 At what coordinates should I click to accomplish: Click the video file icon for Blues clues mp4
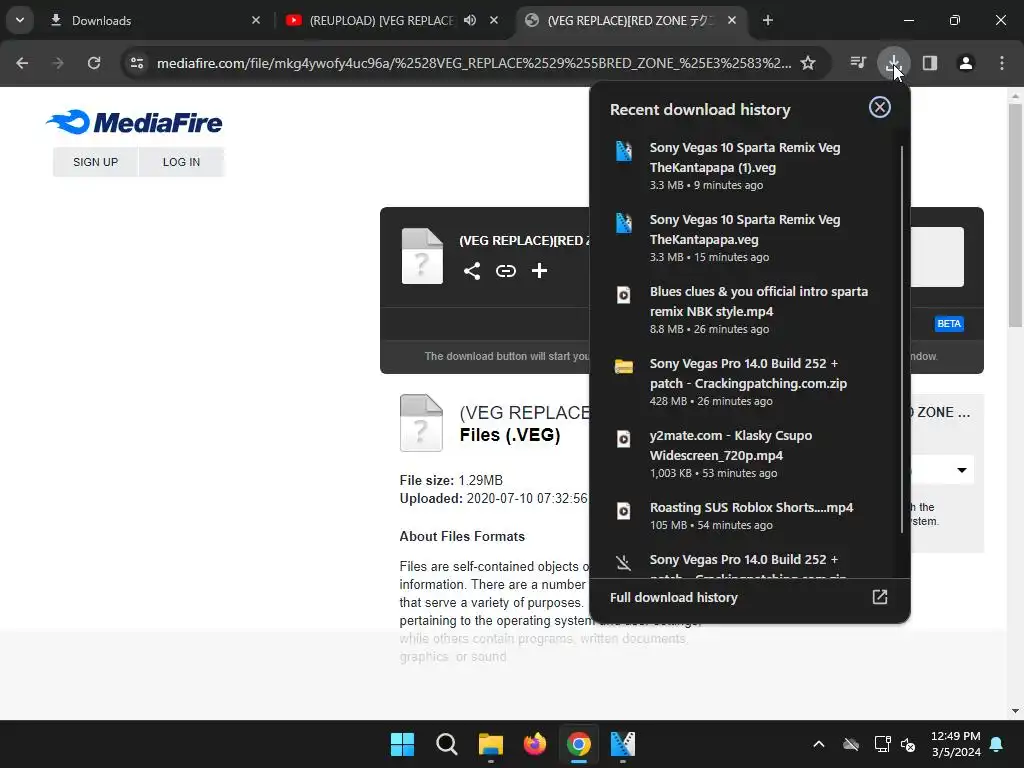624,295
